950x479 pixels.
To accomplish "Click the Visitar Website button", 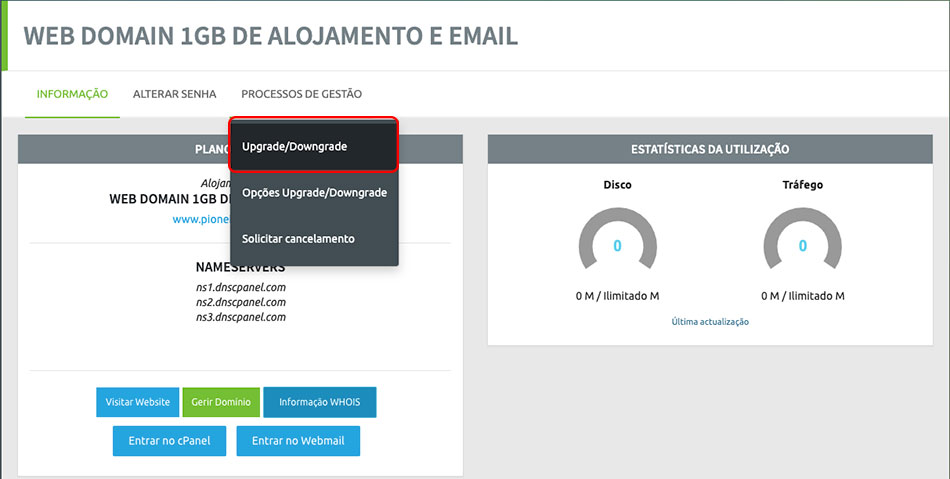I will pos(138,402).
